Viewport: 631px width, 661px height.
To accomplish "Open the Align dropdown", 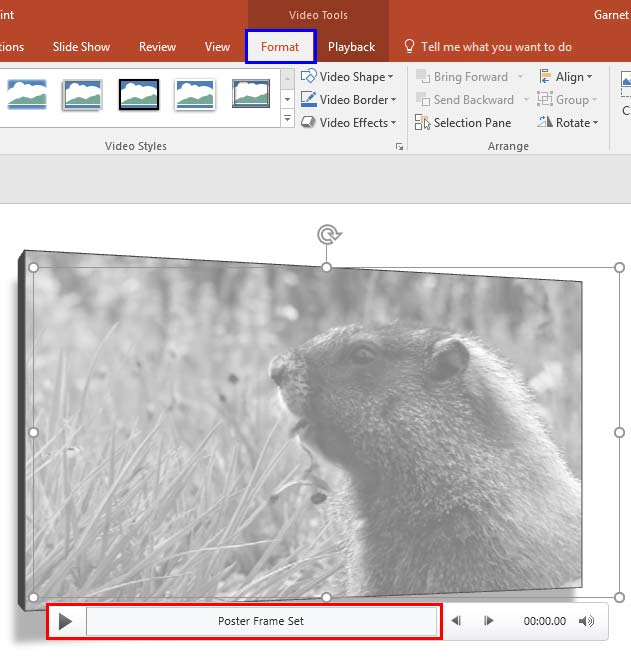I will (x=566, y=77).
